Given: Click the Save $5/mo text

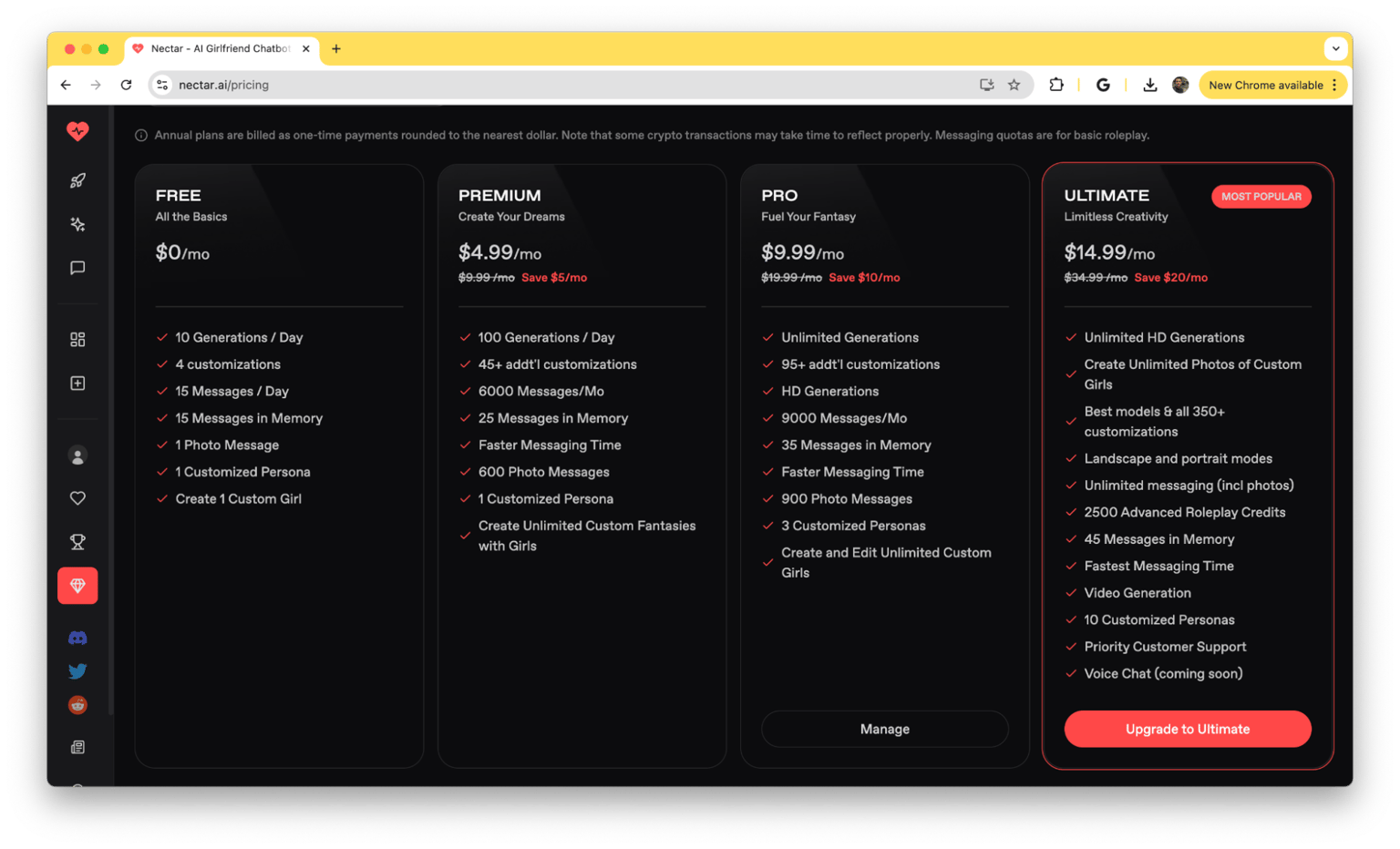Looking at the screenshot, I should pyautogui.click(x=554, y=278).
